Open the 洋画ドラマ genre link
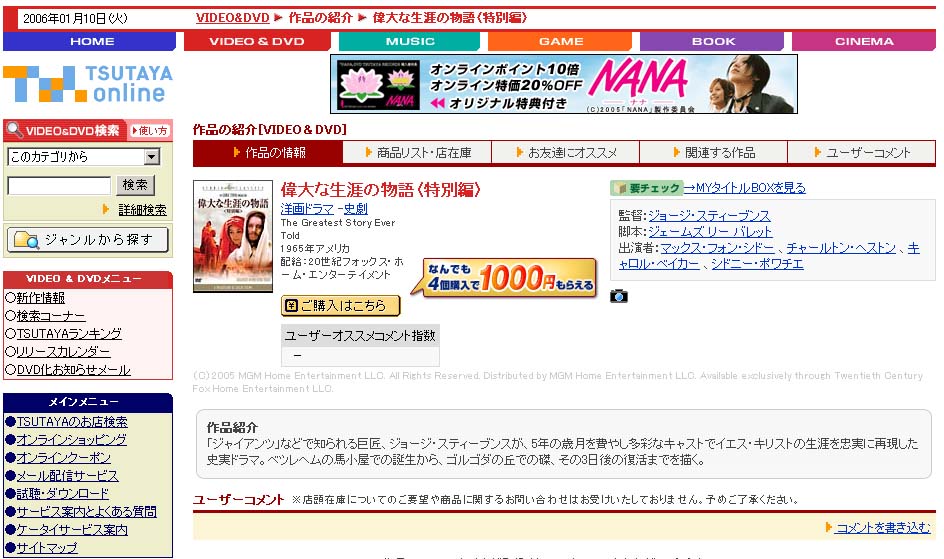Image resolution: width=944 pixels, height=559 pixels. click(307, 209)
